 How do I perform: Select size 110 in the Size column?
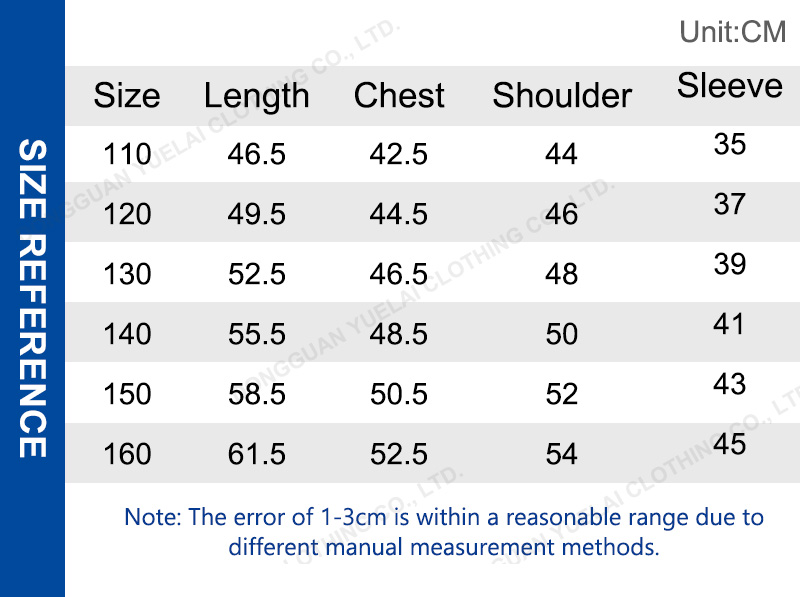click(127, 154)
